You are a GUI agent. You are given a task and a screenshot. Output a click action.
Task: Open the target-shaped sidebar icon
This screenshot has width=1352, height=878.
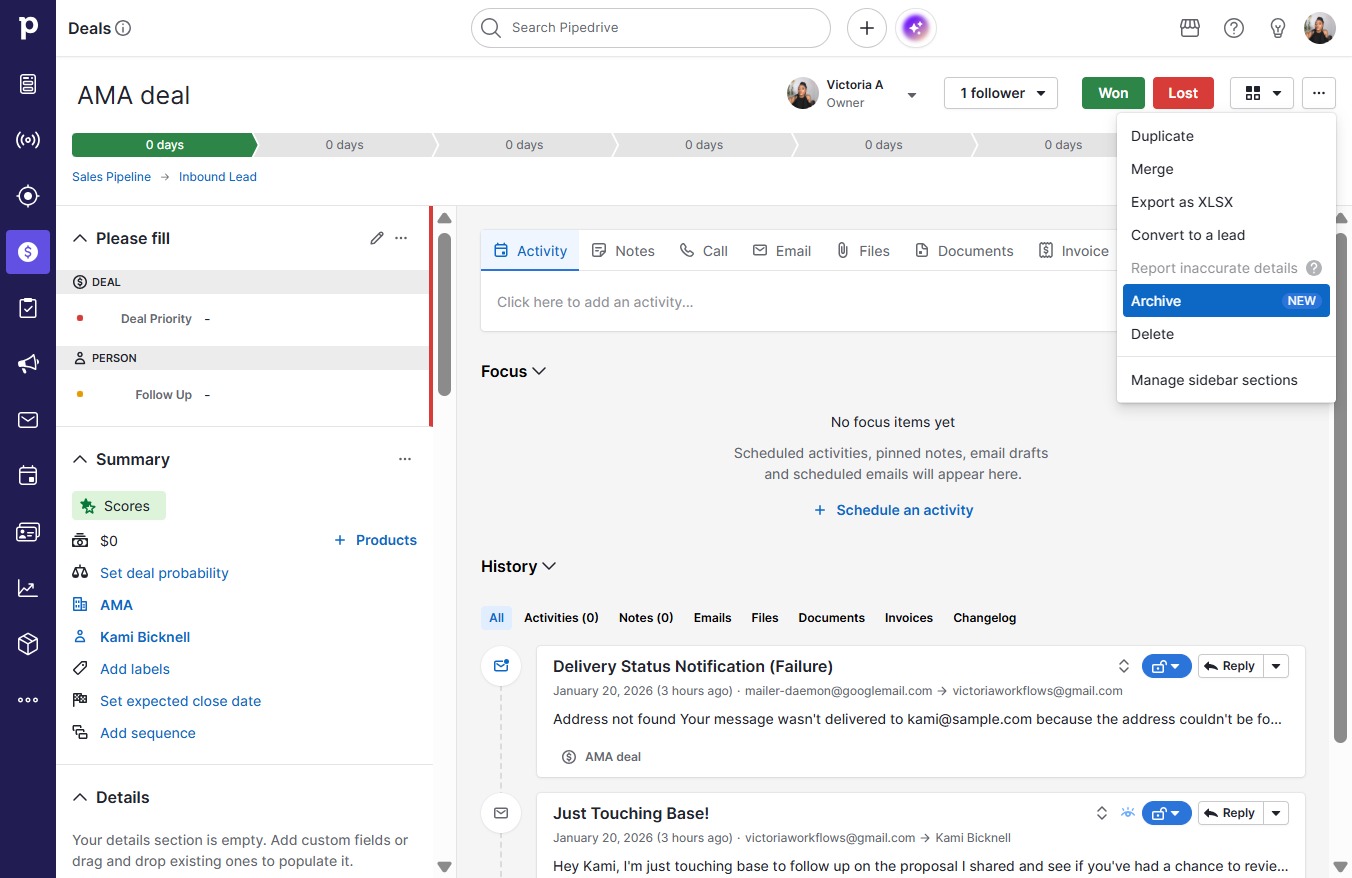28,196
